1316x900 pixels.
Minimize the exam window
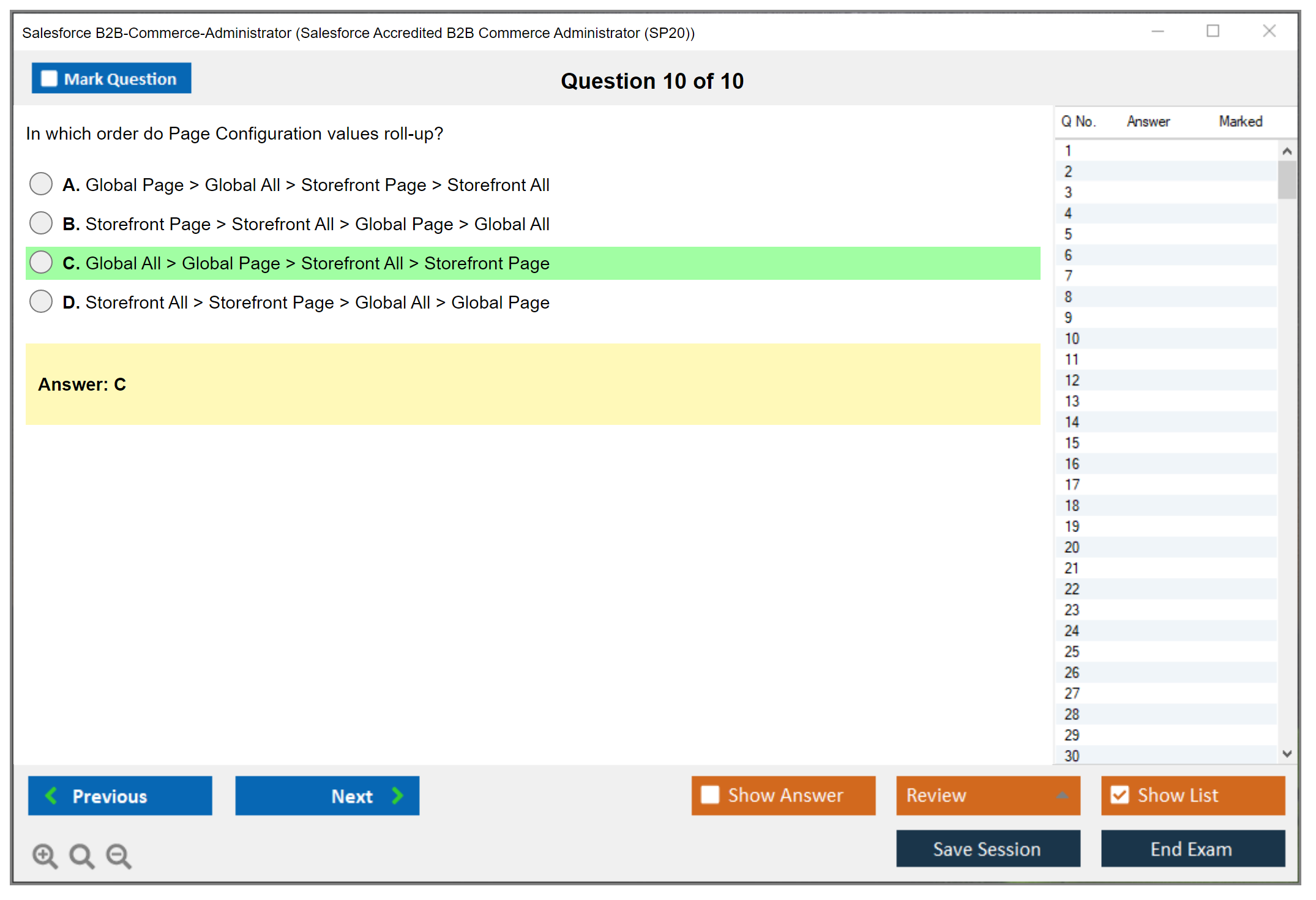1157,31
